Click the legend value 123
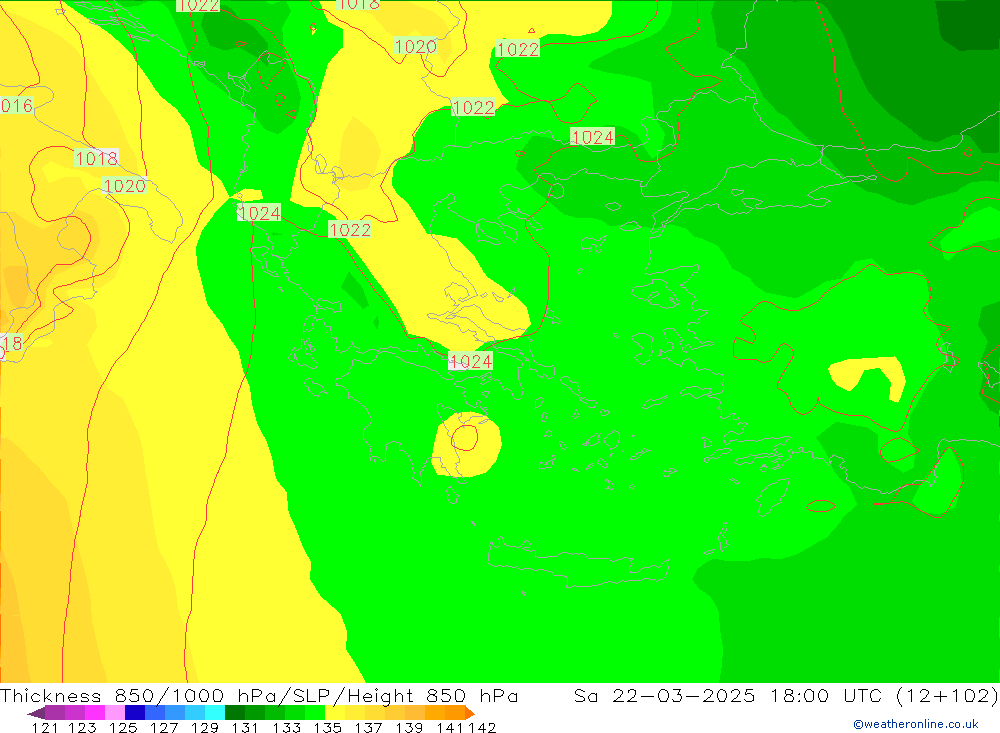The image size is (1000, 733). [x=82, y=727]
